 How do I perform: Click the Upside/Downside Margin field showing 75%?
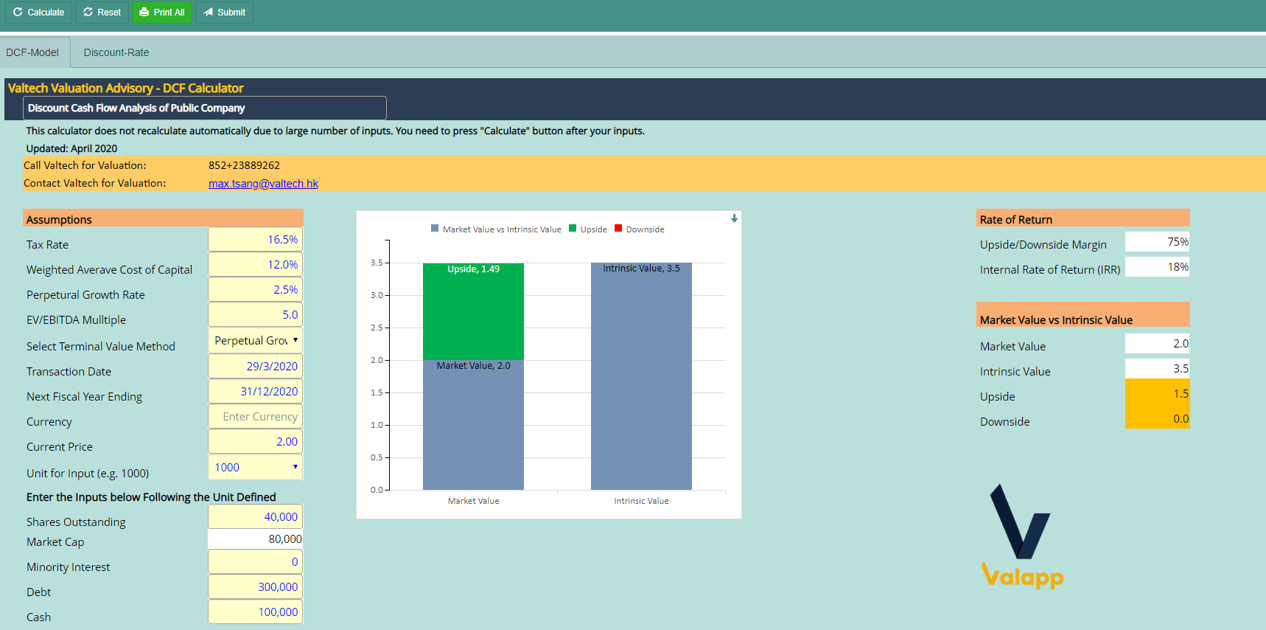click(1157, 241)
